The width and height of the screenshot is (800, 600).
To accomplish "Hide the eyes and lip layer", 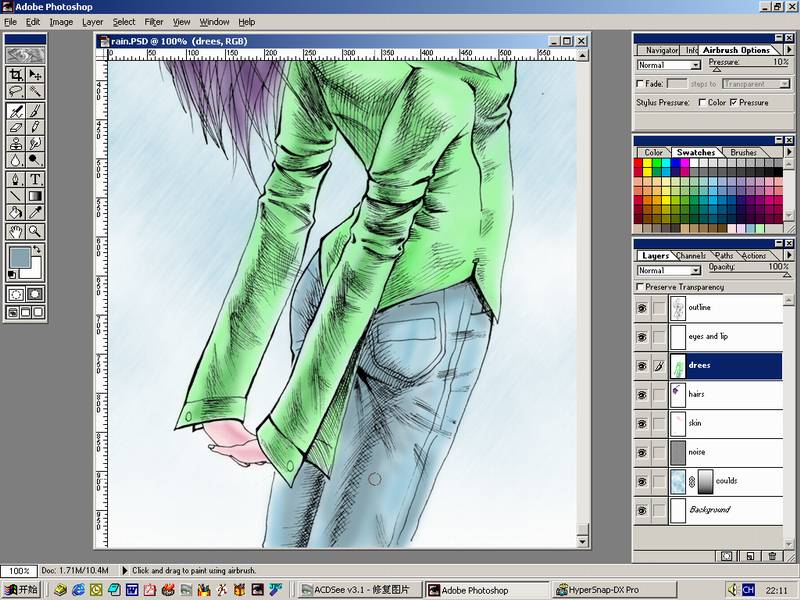I will click(642, 337).
